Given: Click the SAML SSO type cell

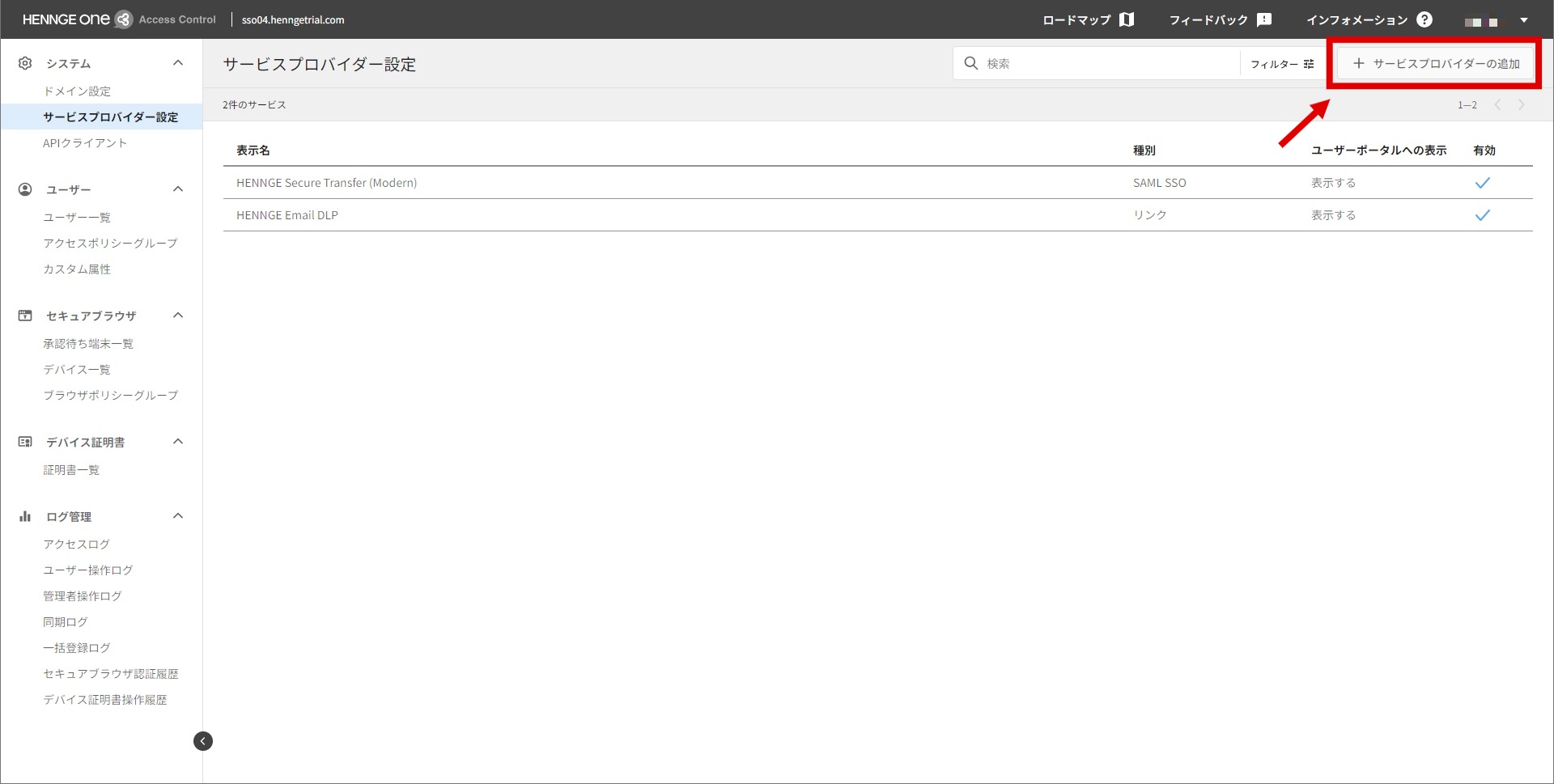Looking at the screenshot, I should (1160, 183).
